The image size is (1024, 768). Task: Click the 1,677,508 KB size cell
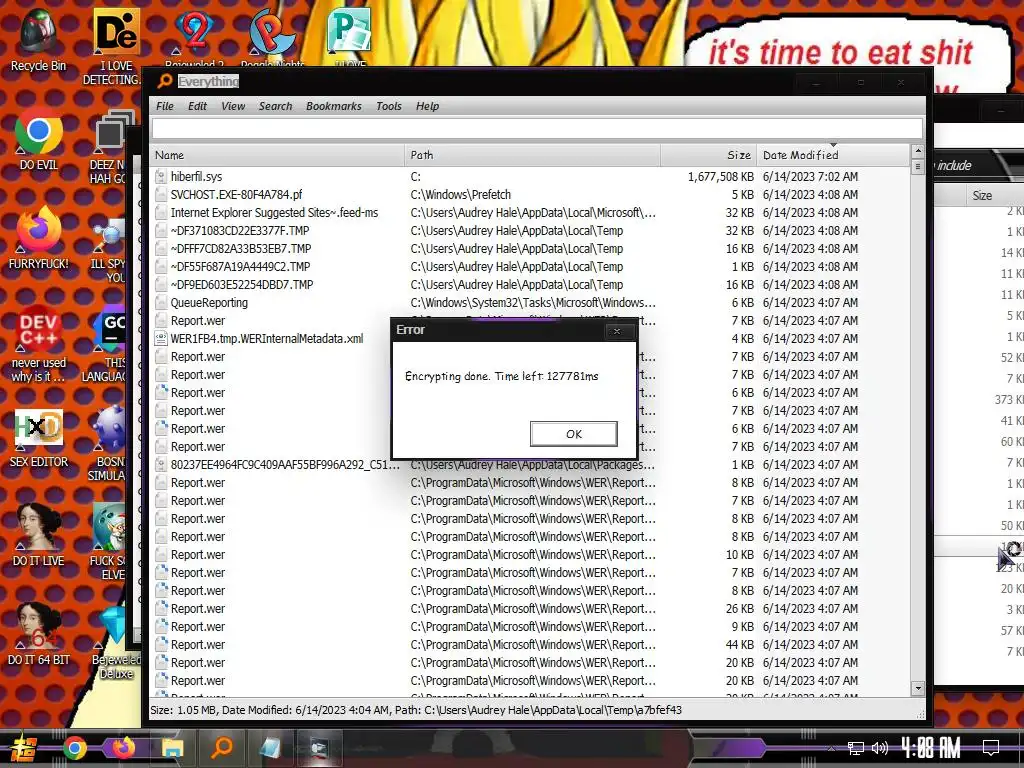point(720,176)
